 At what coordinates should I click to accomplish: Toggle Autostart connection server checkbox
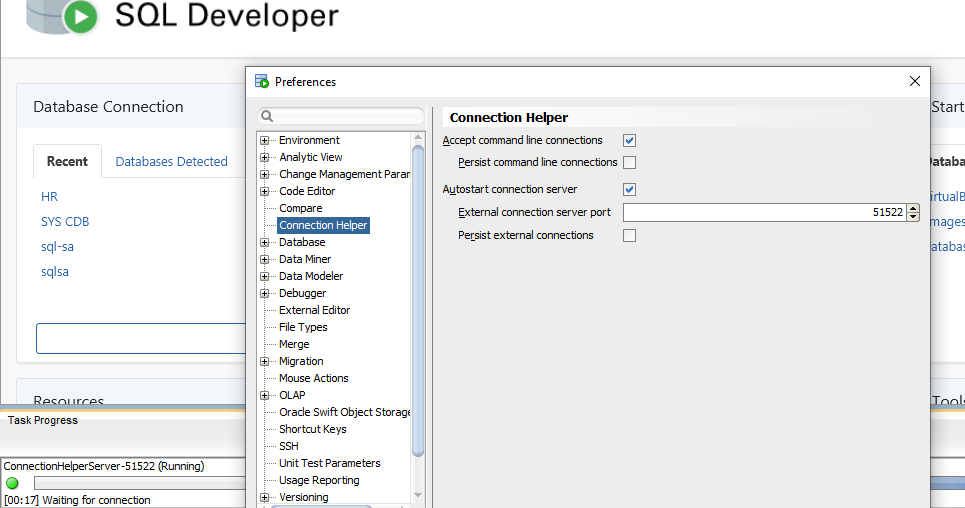(629, 190)
